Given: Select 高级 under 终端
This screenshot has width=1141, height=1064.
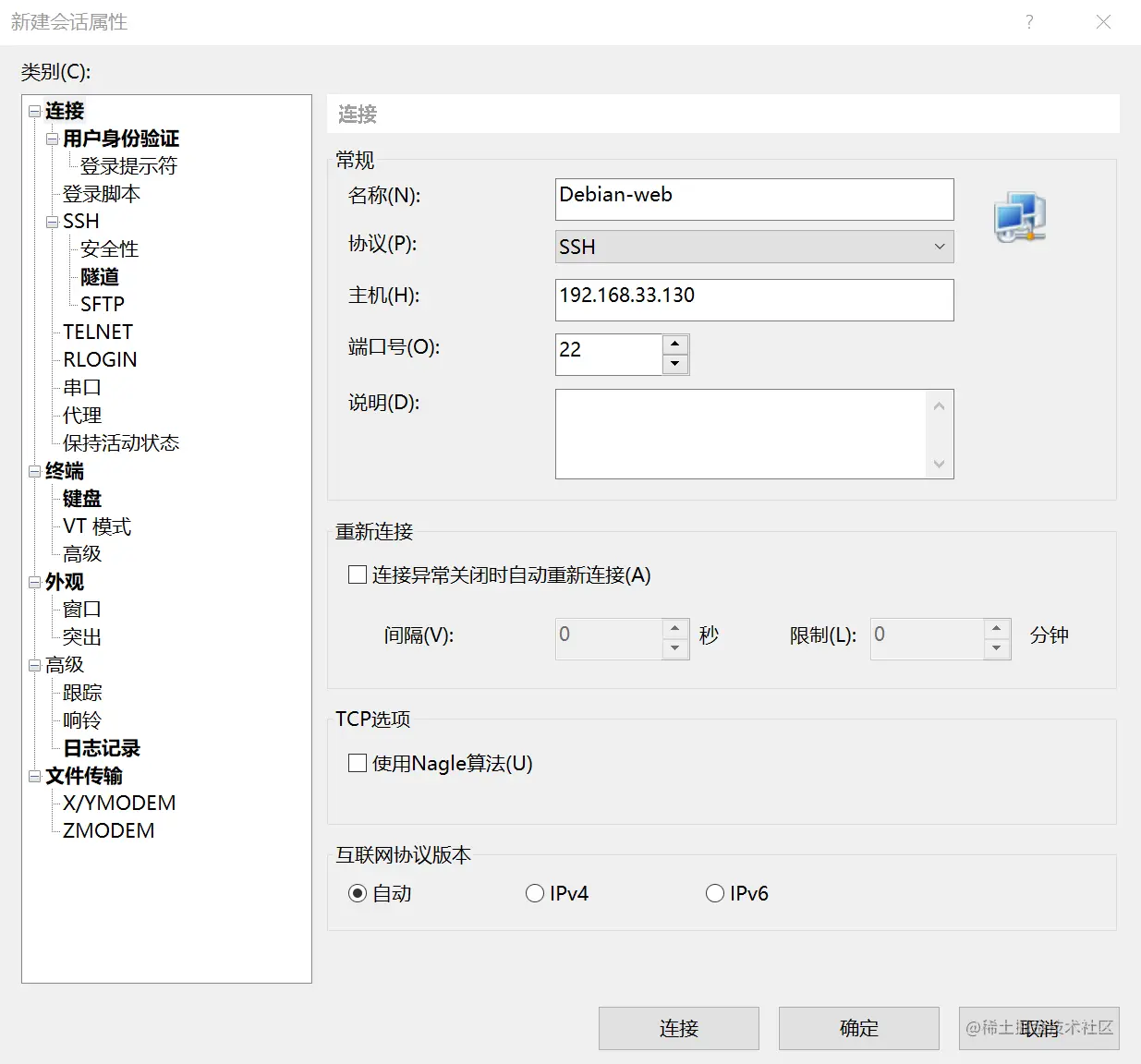Looking at the screenshot, I should tap(82, 554).
